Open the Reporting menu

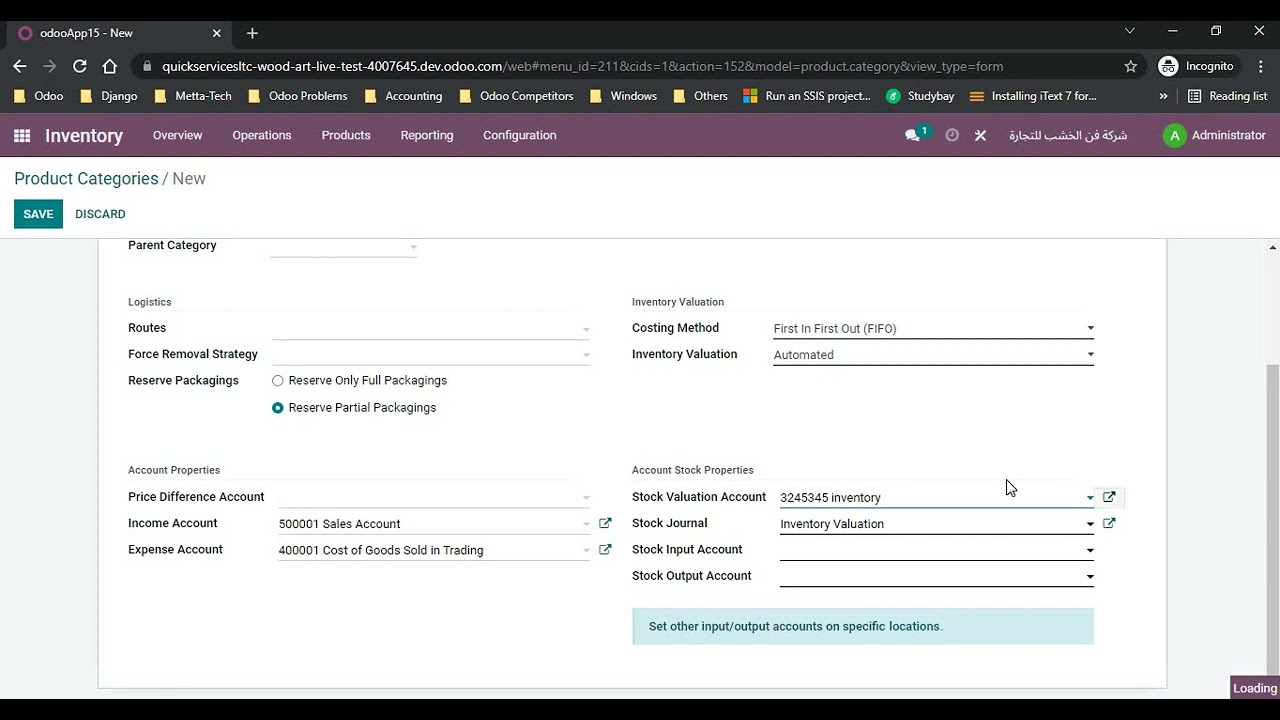click(x=427, y=135)
